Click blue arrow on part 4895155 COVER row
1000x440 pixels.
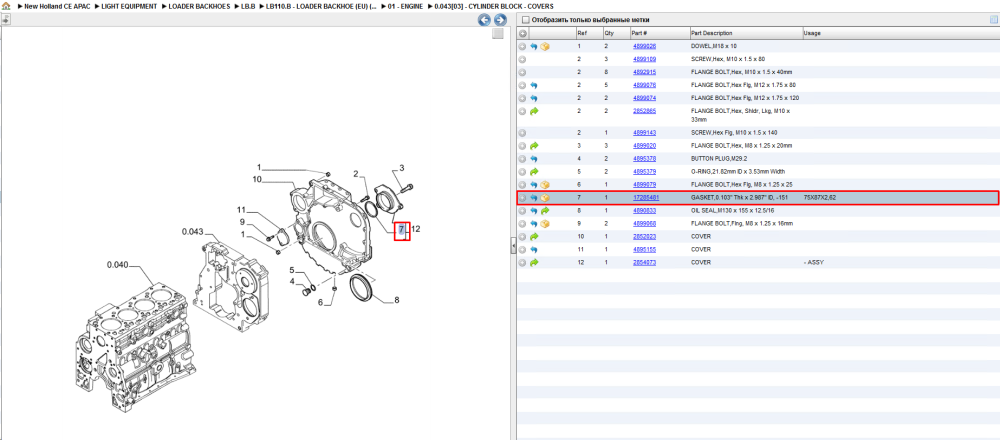(x=534, y=249)
